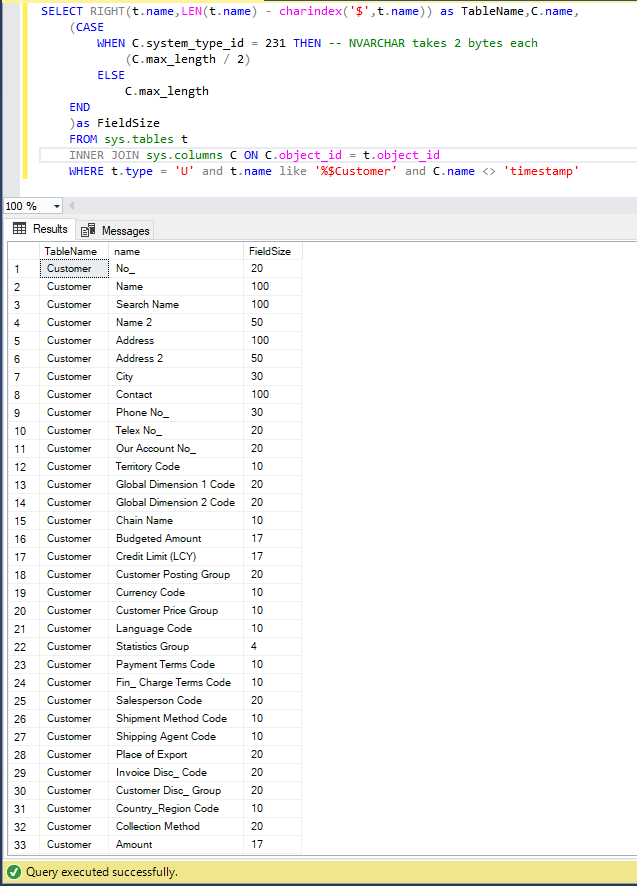Click the 'FROM sys.tables t' line
This screenshot has height=886, width=637.
[x=128, y=139]
